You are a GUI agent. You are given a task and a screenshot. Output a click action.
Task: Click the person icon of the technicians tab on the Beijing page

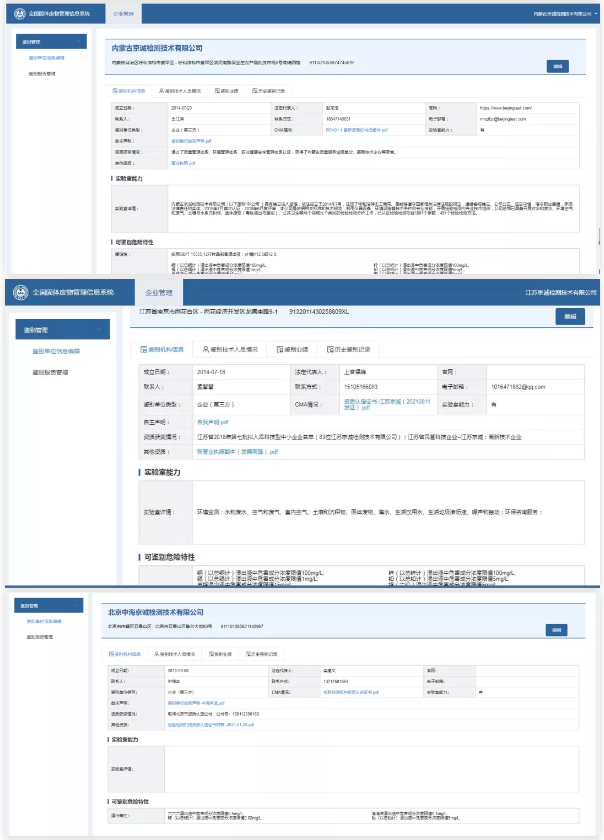[x=156, y=654]
